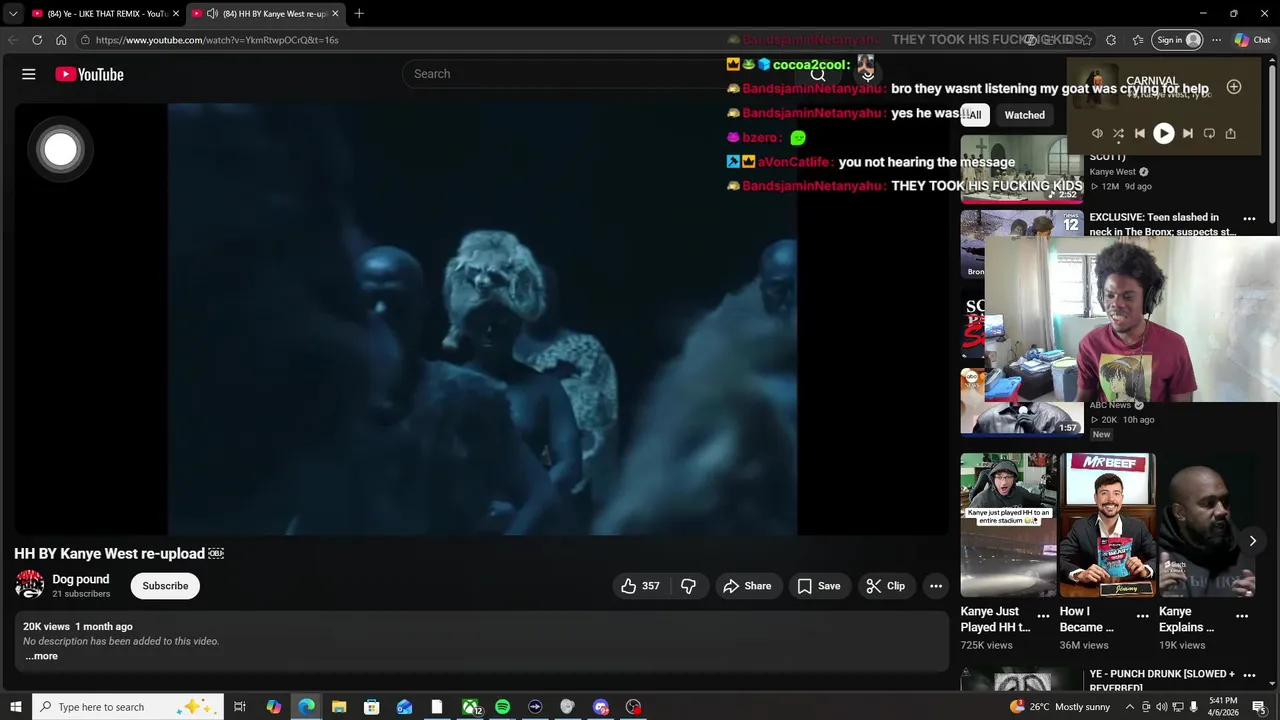Open Copilot Chat sidebar
The height and width of the screenshot is (720, 1280).
(x=1252, y=40)
